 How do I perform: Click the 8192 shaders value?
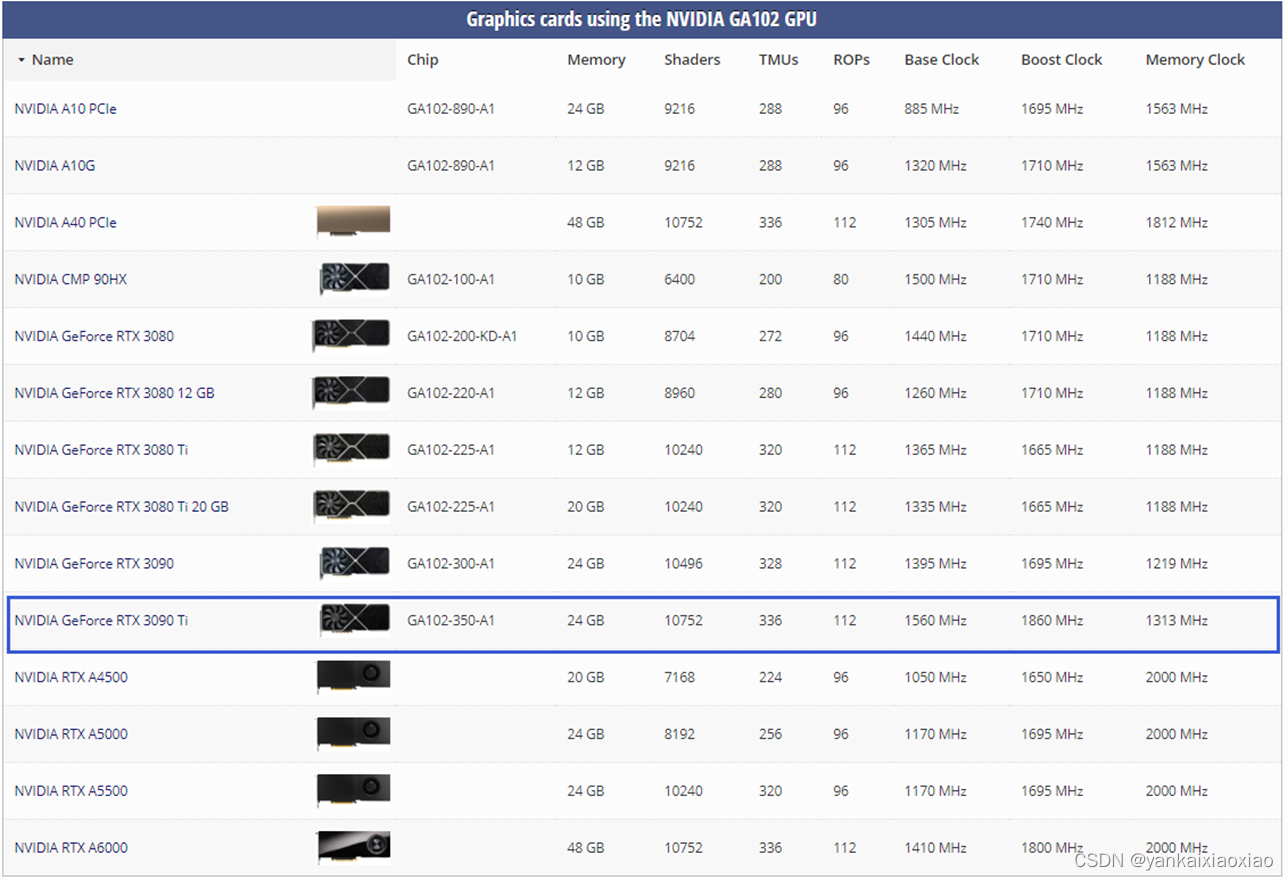pyautogui.click(x=679, y=735)
